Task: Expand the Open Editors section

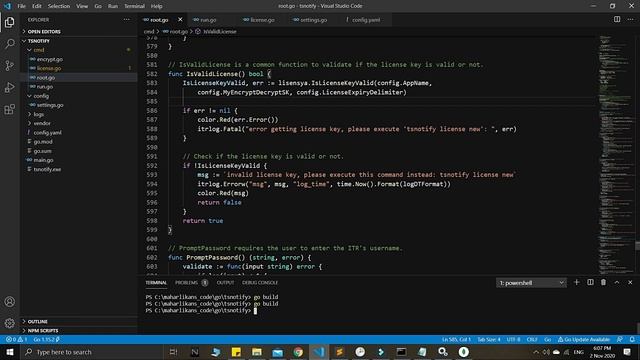Action: point(44,31)
